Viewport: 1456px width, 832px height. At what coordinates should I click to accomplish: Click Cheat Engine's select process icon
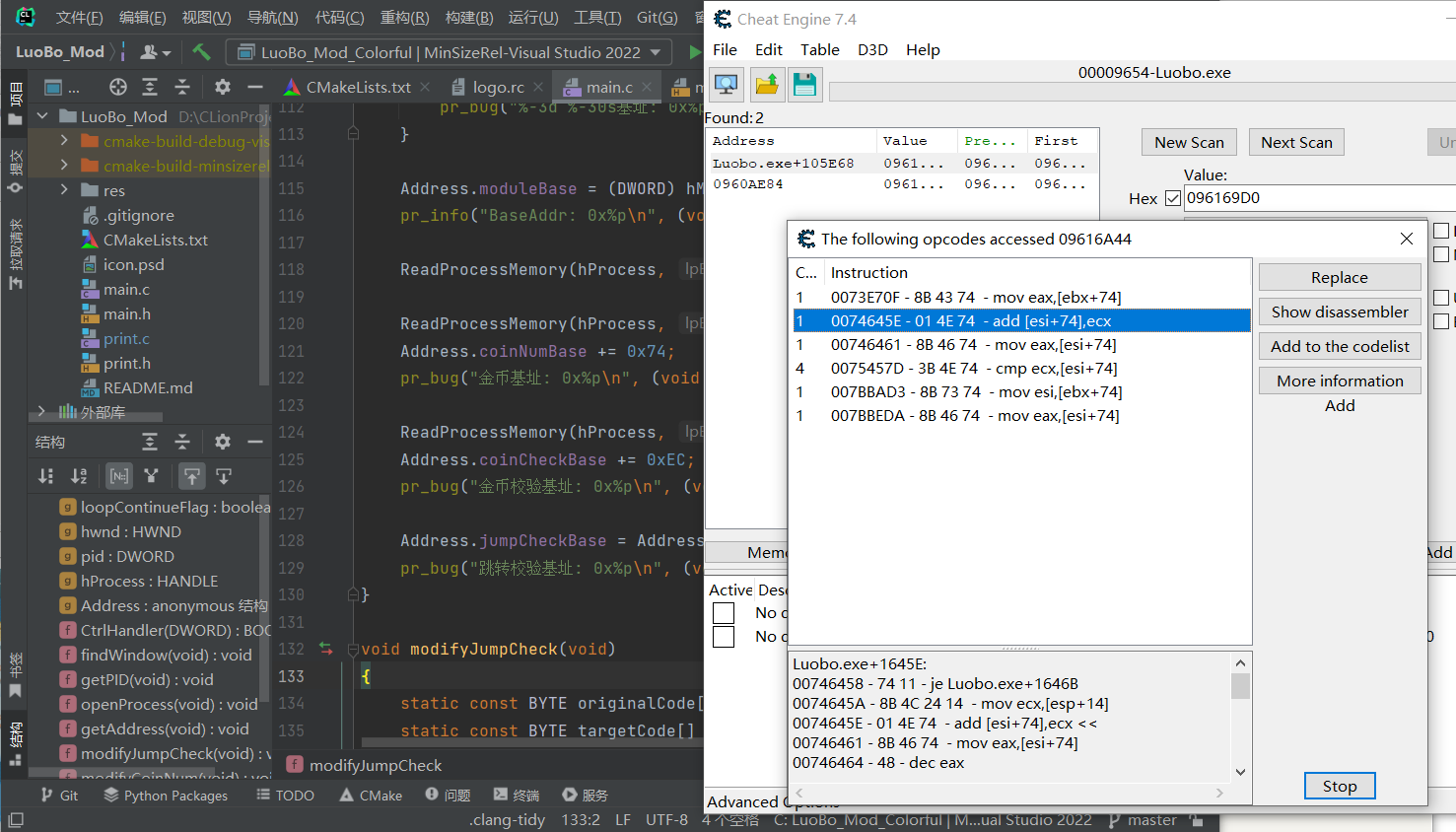pos(727,85)
